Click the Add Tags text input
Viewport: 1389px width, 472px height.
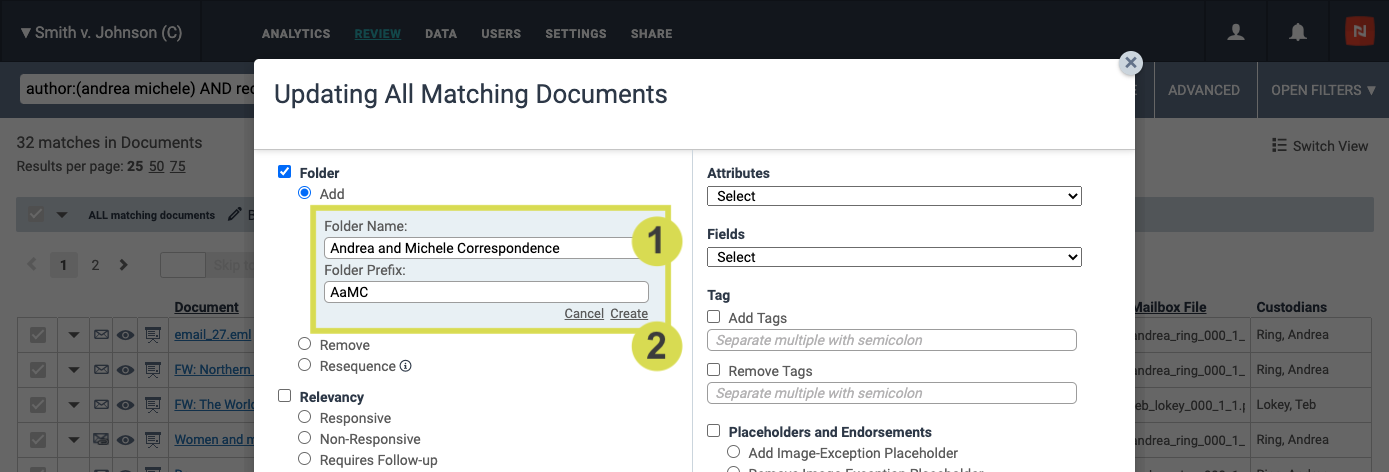(892, 340)
